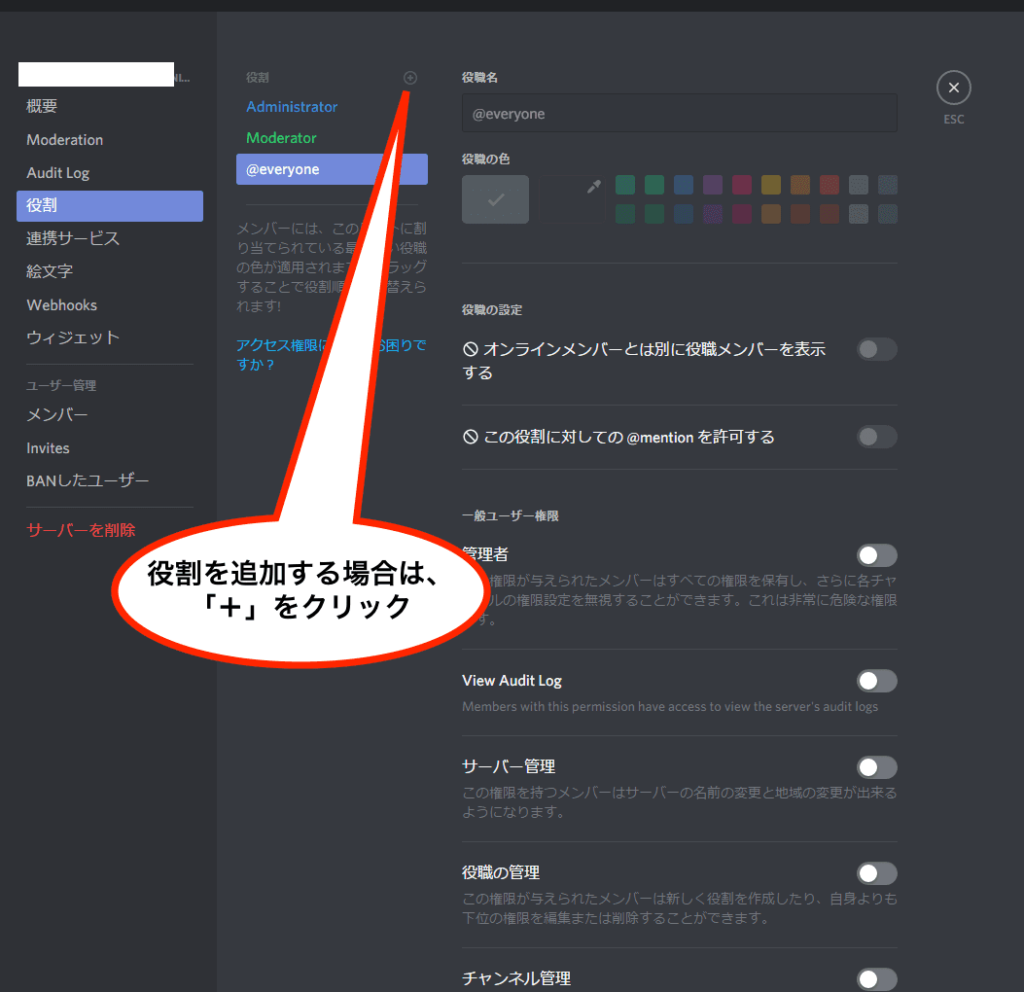Select the Administrator role in list
This screenshot has height=992, width=1024.
292,107
